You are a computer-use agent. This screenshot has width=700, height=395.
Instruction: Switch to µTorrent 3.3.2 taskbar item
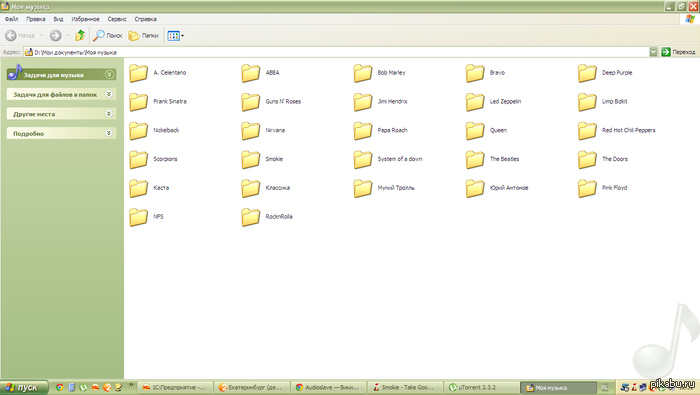coord(482,387)
